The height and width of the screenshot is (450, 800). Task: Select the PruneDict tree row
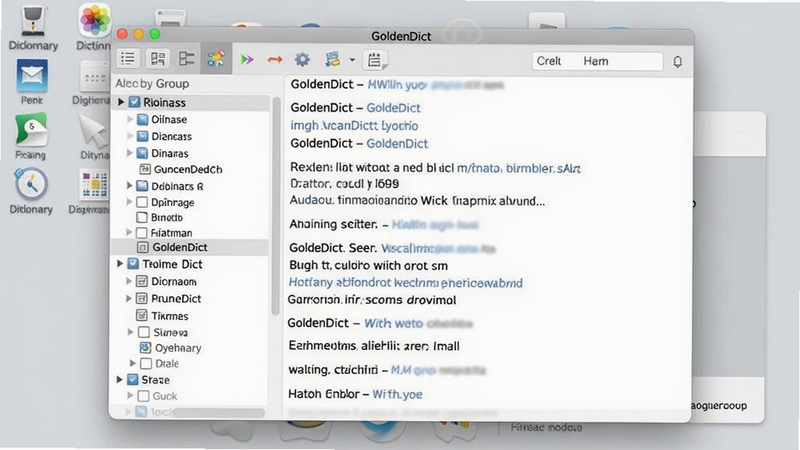(190, 298)
